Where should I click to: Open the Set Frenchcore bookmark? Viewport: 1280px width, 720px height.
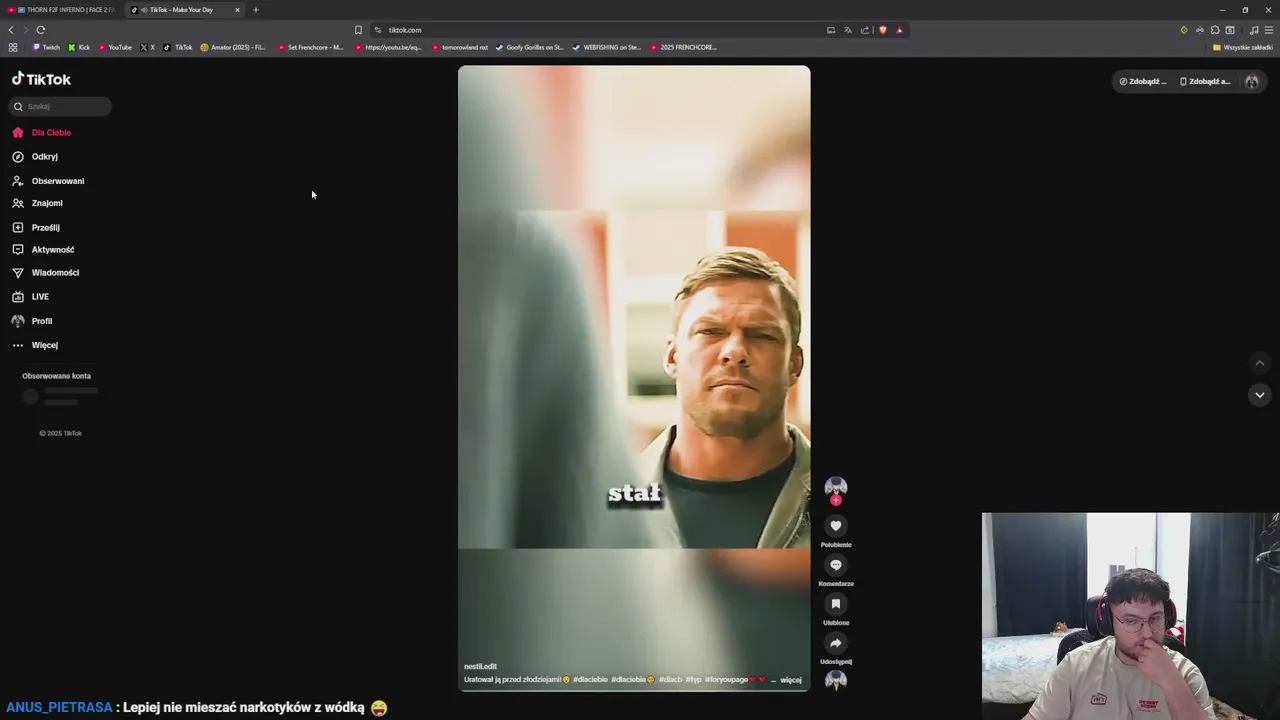coord(311,47)
